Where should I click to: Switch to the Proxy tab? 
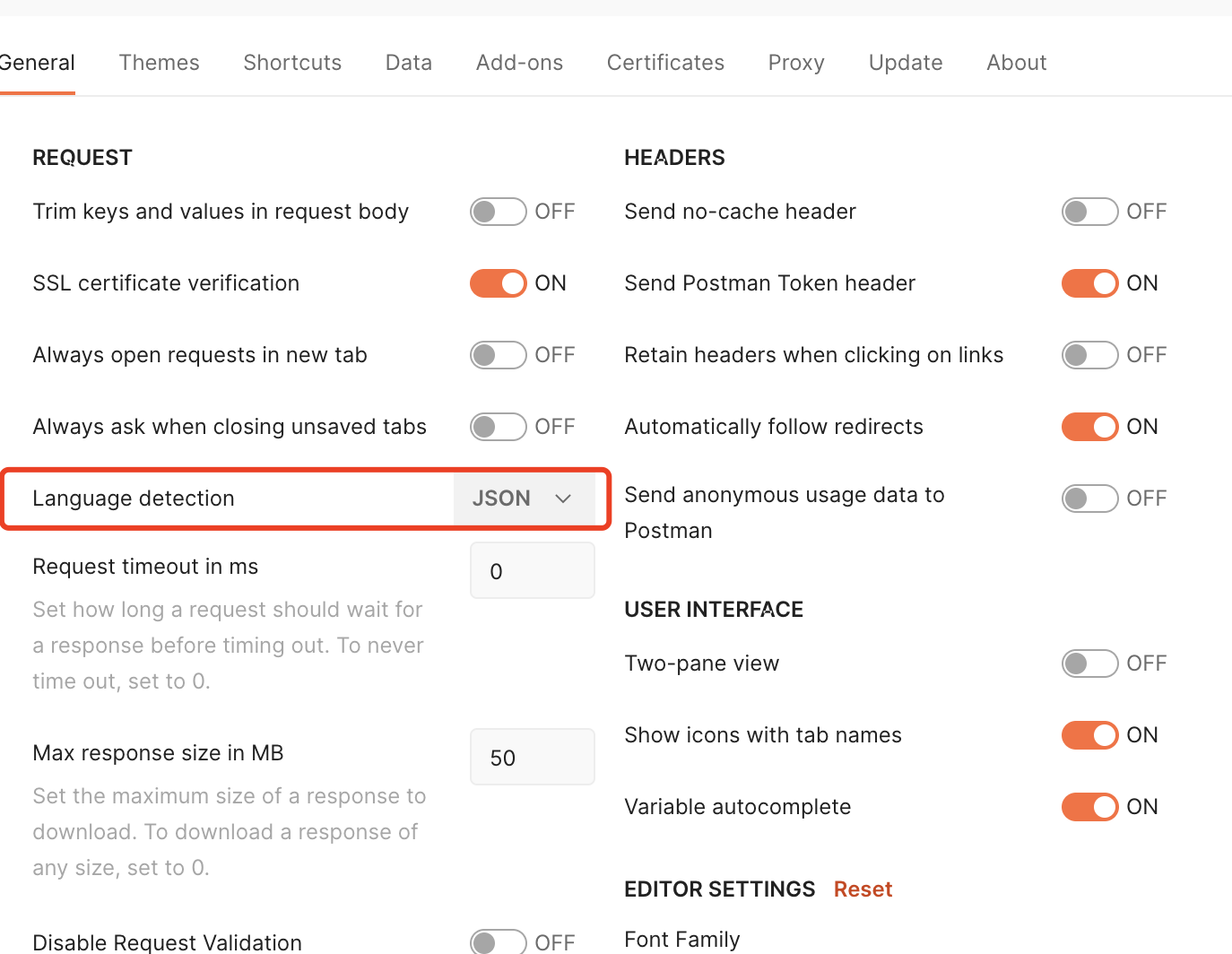(x=796, y=63)
